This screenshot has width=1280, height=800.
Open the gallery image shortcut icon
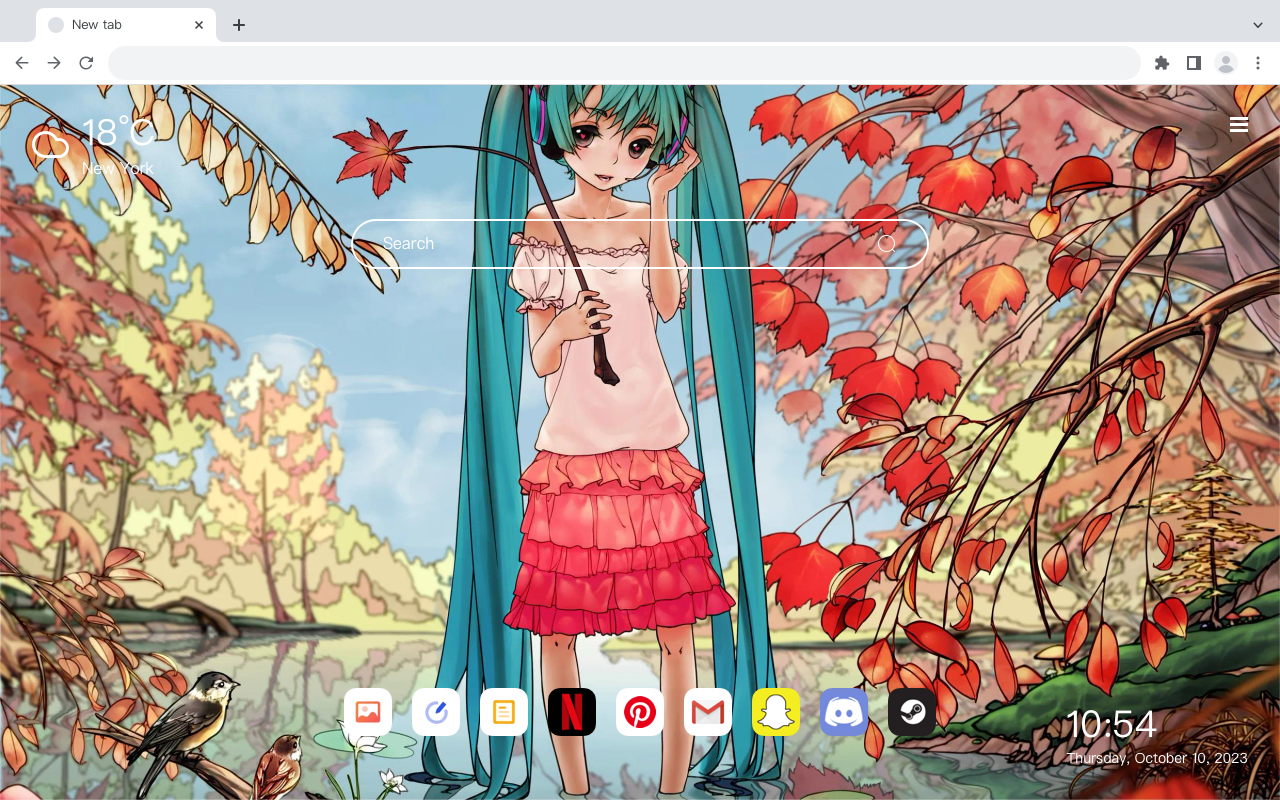[368, 712]
